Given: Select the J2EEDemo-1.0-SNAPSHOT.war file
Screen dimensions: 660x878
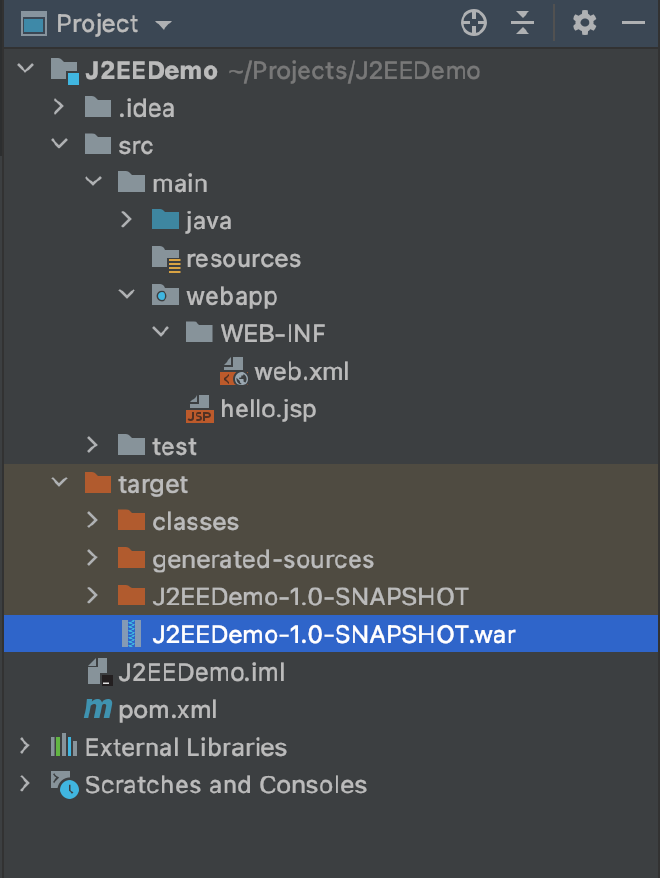Looking at the screenshot, I should (x=334, y=634).
